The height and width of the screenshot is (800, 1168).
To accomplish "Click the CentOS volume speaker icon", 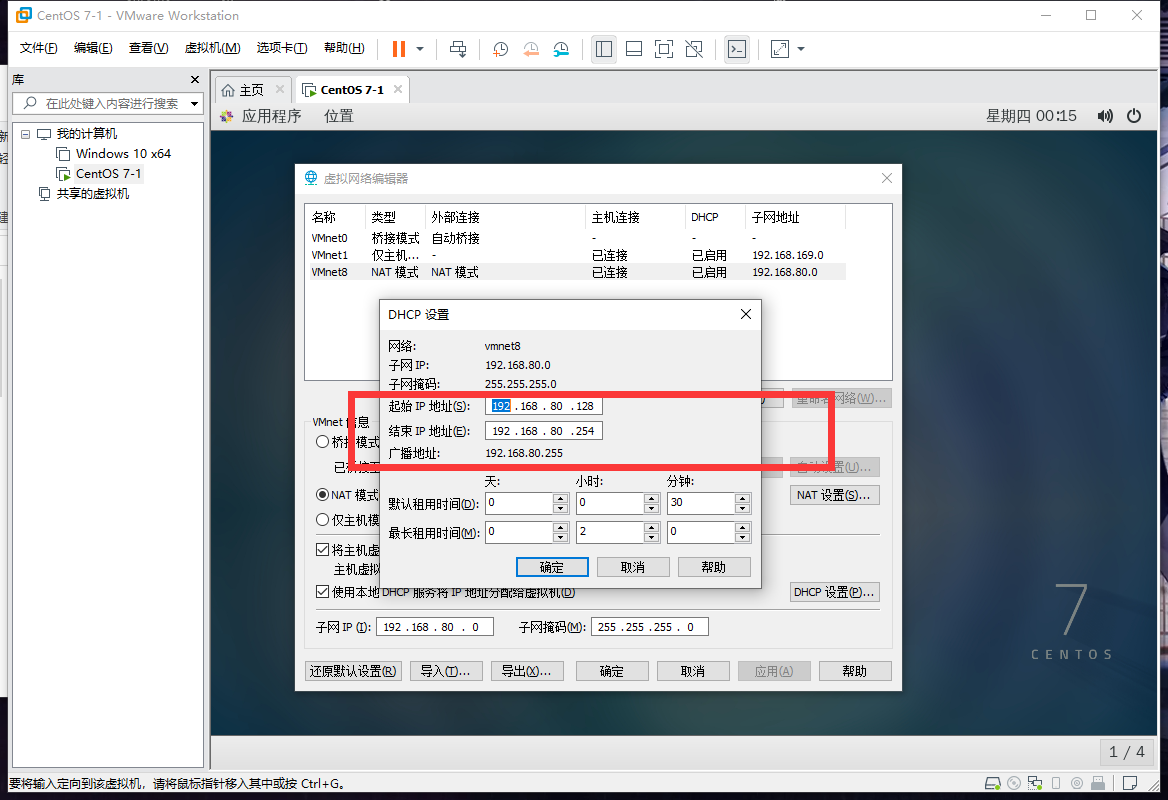I will (1105, 116).
